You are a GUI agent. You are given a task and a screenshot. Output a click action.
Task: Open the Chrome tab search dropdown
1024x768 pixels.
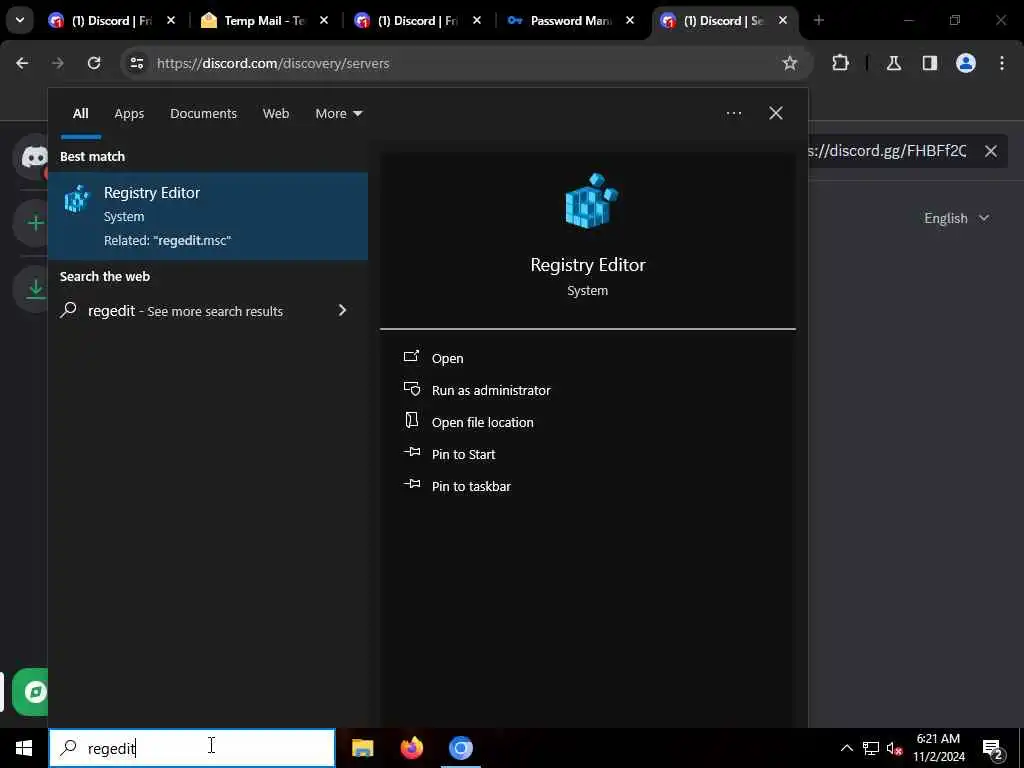click(x=20, y=20)
